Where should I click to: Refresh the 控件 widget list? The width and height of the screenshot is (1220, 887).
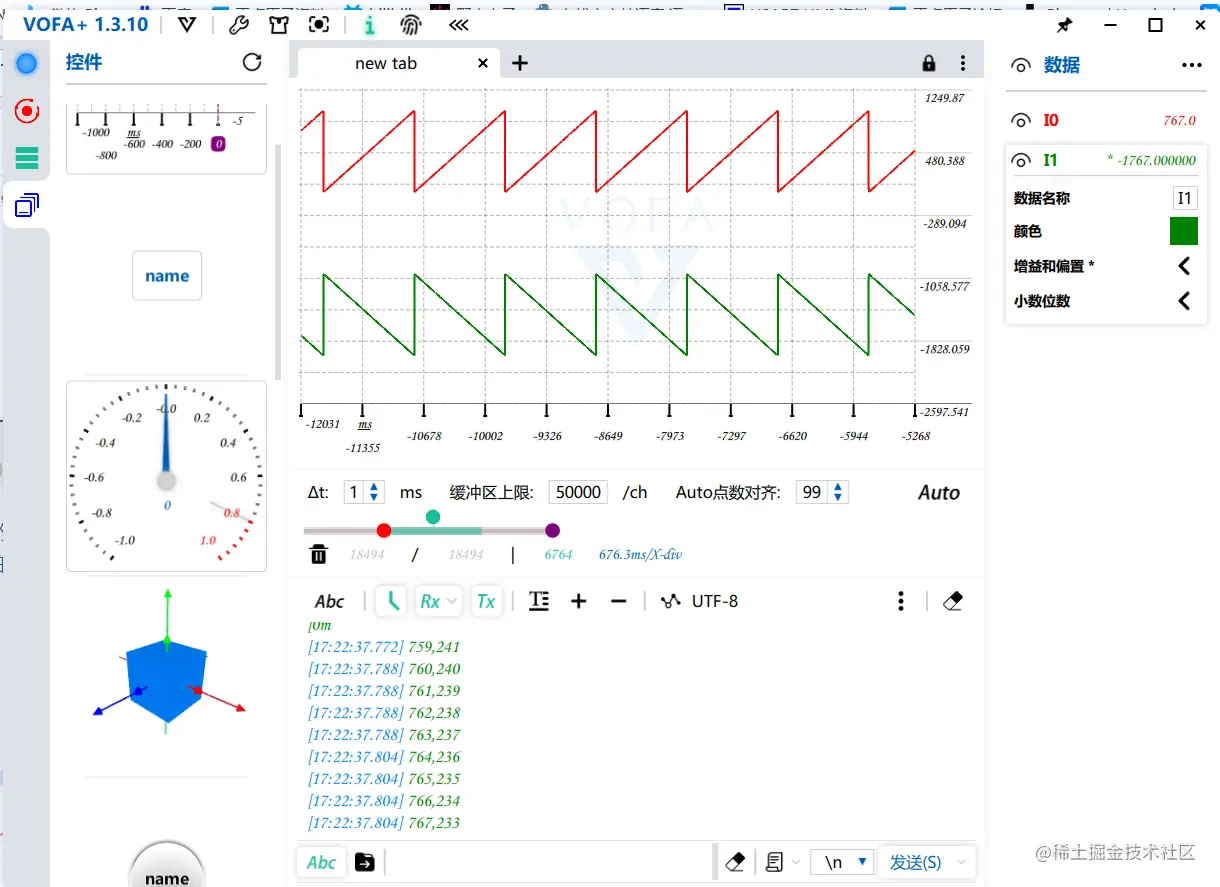tap(252, 62)
